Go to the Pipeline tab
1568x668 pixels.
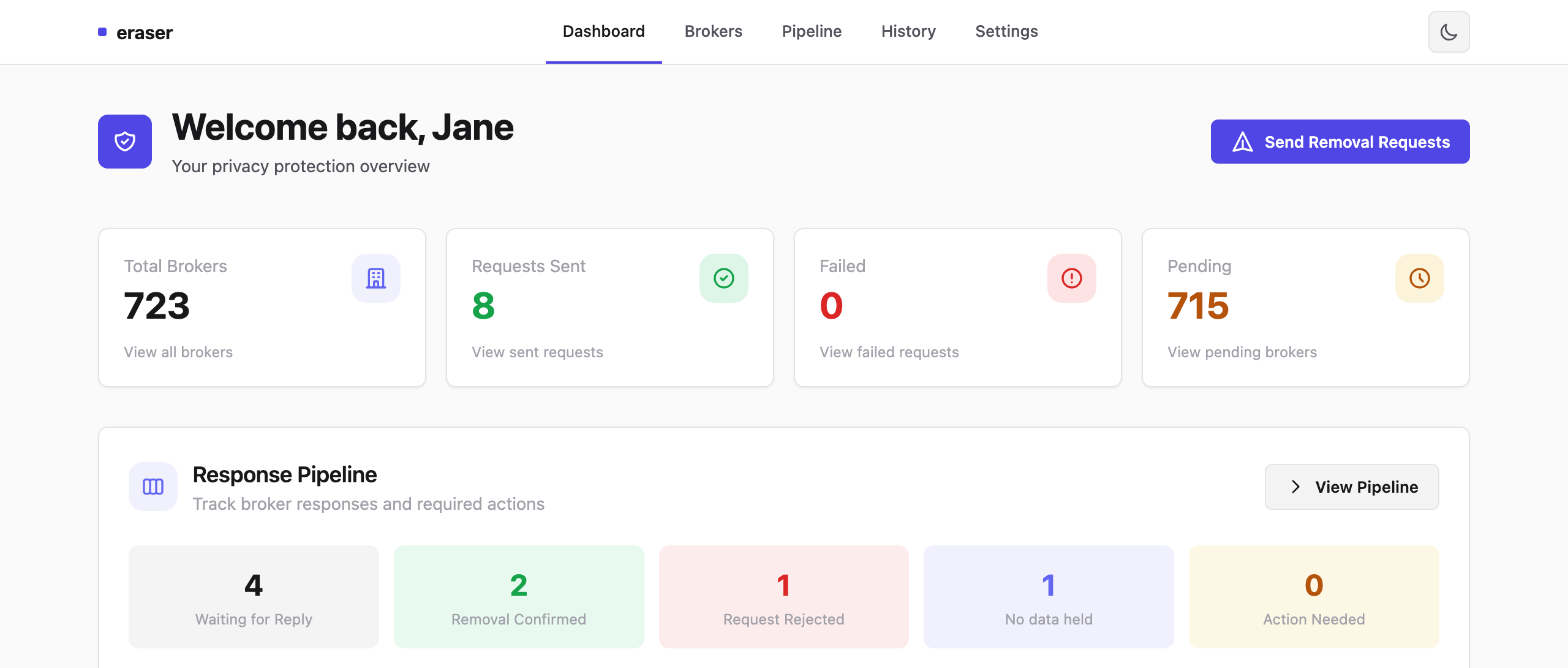[812, 31]
